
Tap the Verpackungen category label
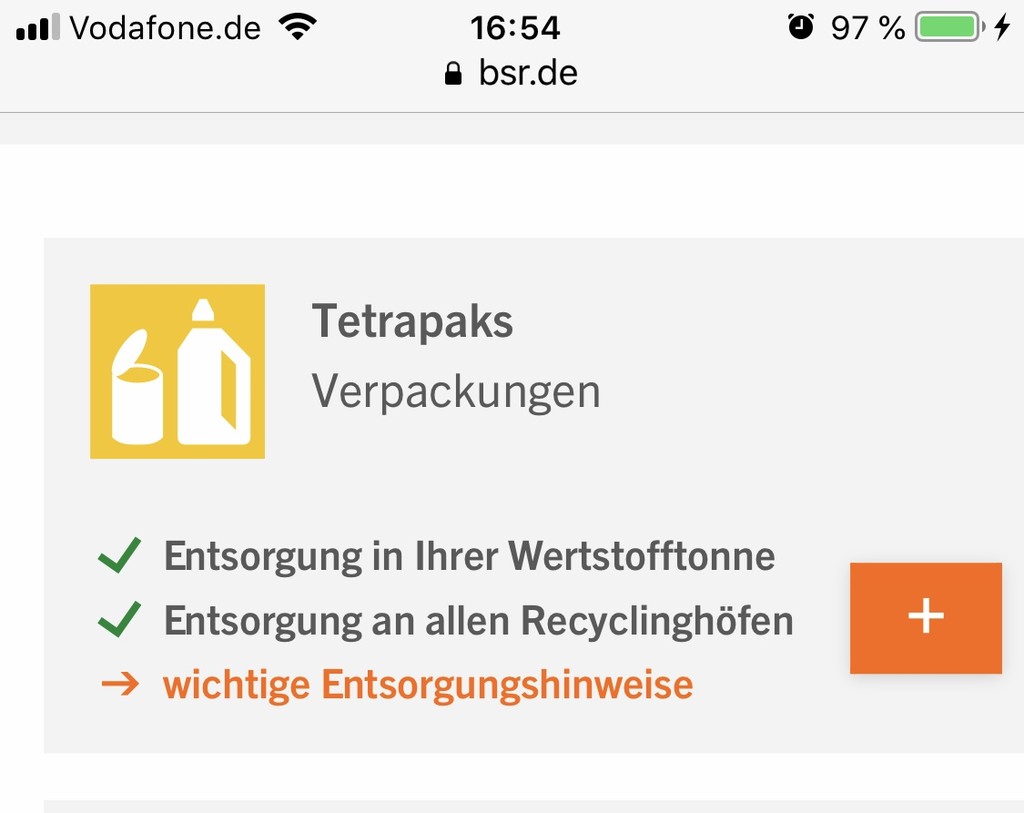pyautogui.click(x=456, y=392)
